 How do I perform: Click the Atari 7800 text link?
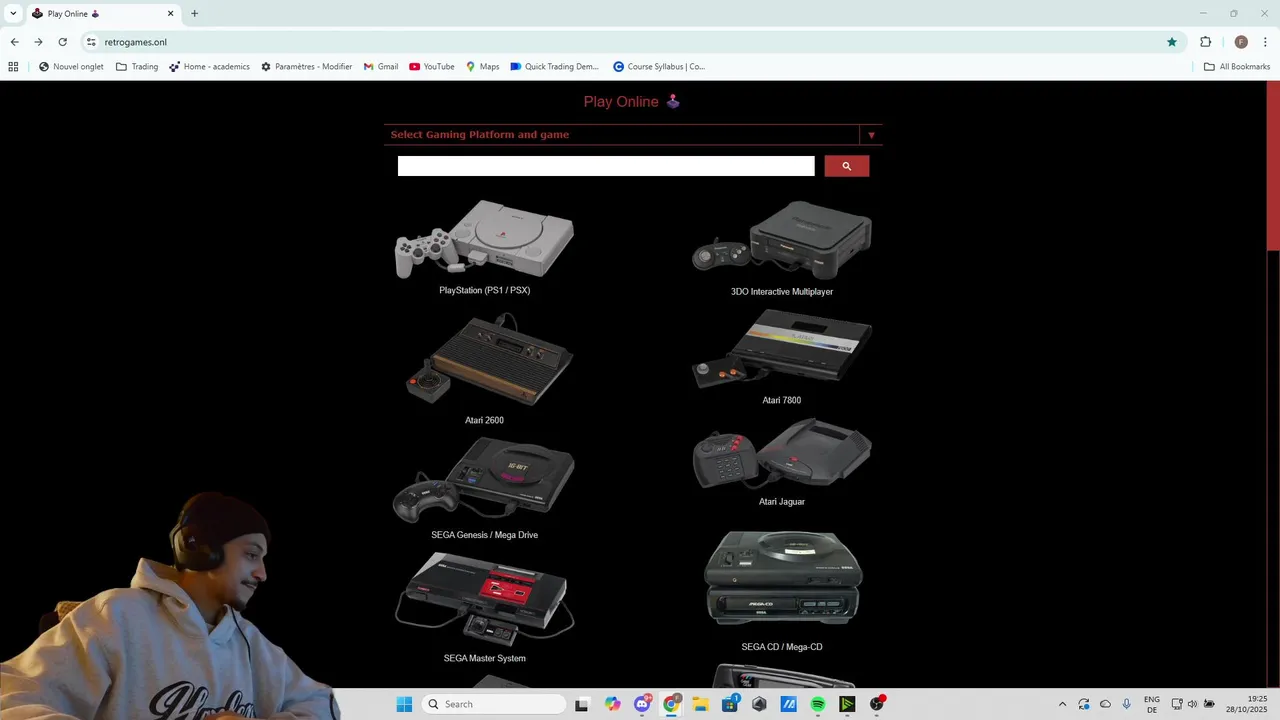[x=782, y=400]
